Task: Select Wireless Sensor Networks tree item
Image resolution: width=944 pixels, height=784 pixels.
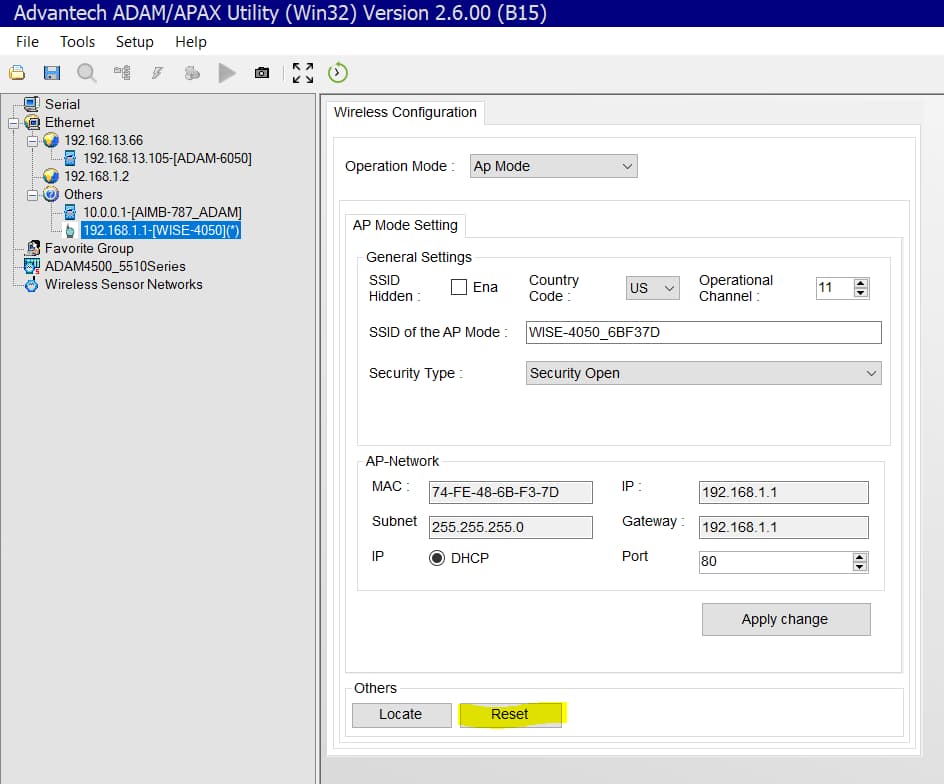Action: pyautogui.click(x=123, y=284)
